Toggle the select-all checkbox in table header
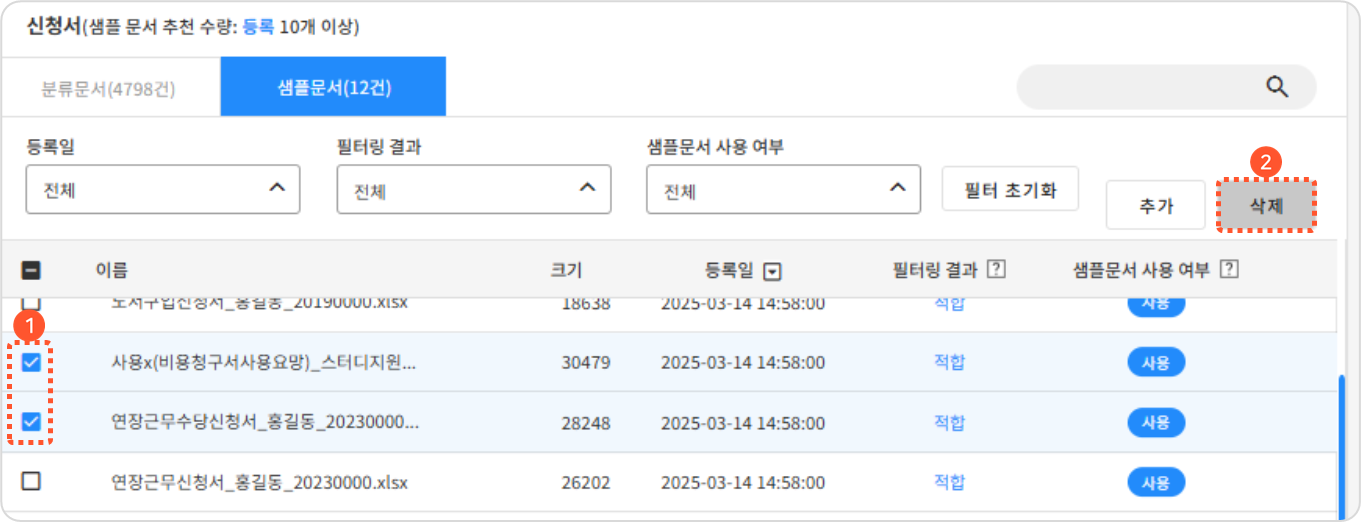The height and width of the screenshot is (522, 1361). pyautogui.click(x=31, y=270)
